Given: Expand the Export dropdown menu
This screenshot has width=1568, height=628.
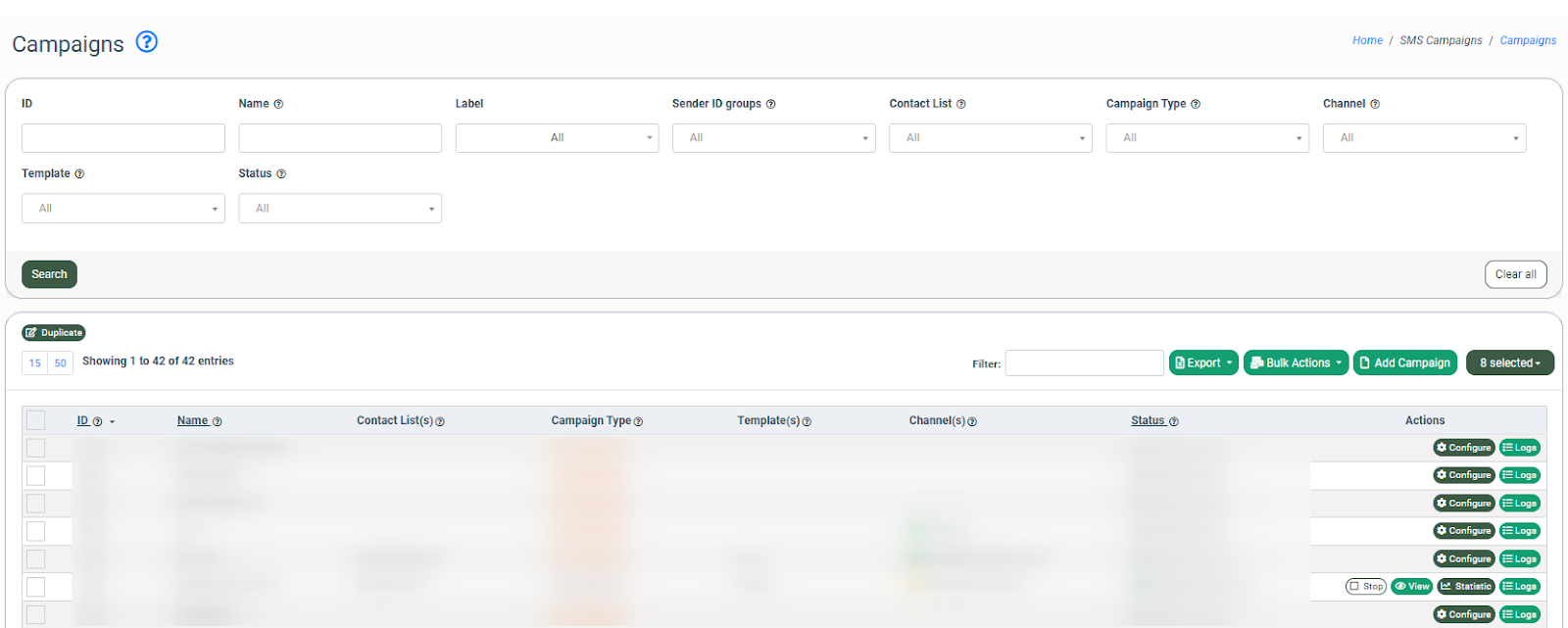Looking at the screenshot, I should pos(1203,362).
